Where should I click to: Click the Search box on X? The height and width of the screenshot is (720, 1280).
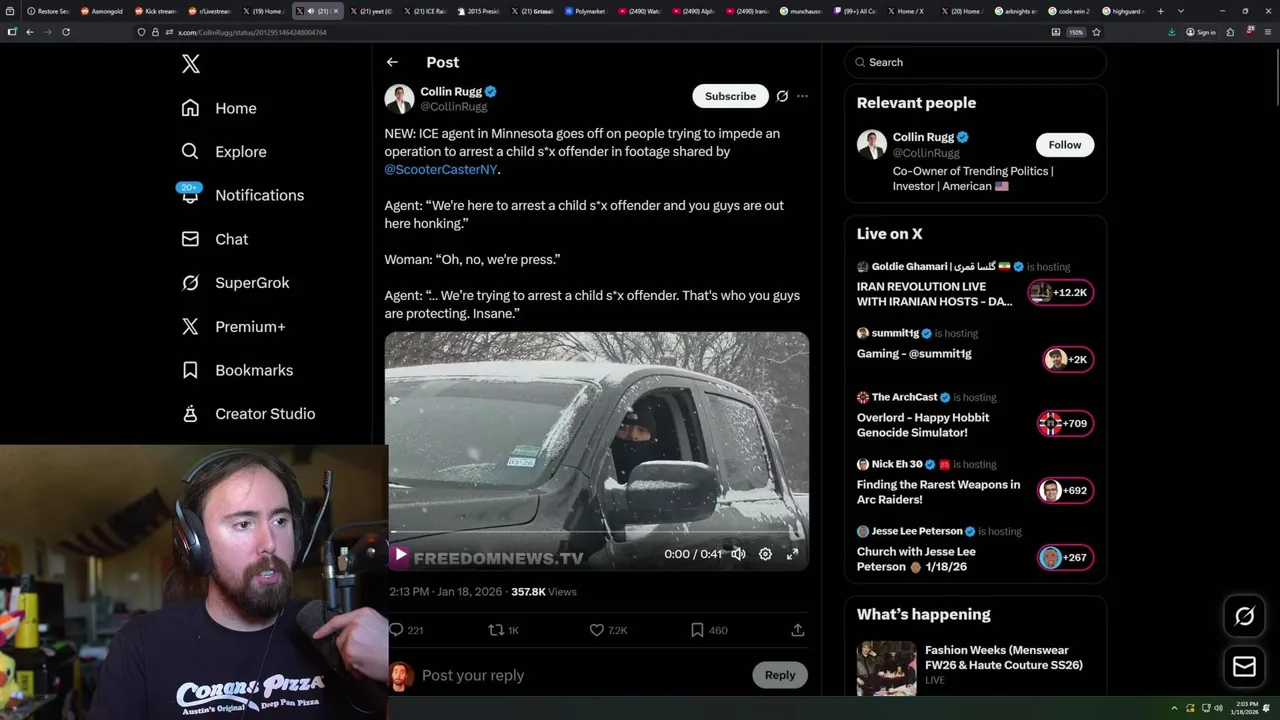coord(975,62)
